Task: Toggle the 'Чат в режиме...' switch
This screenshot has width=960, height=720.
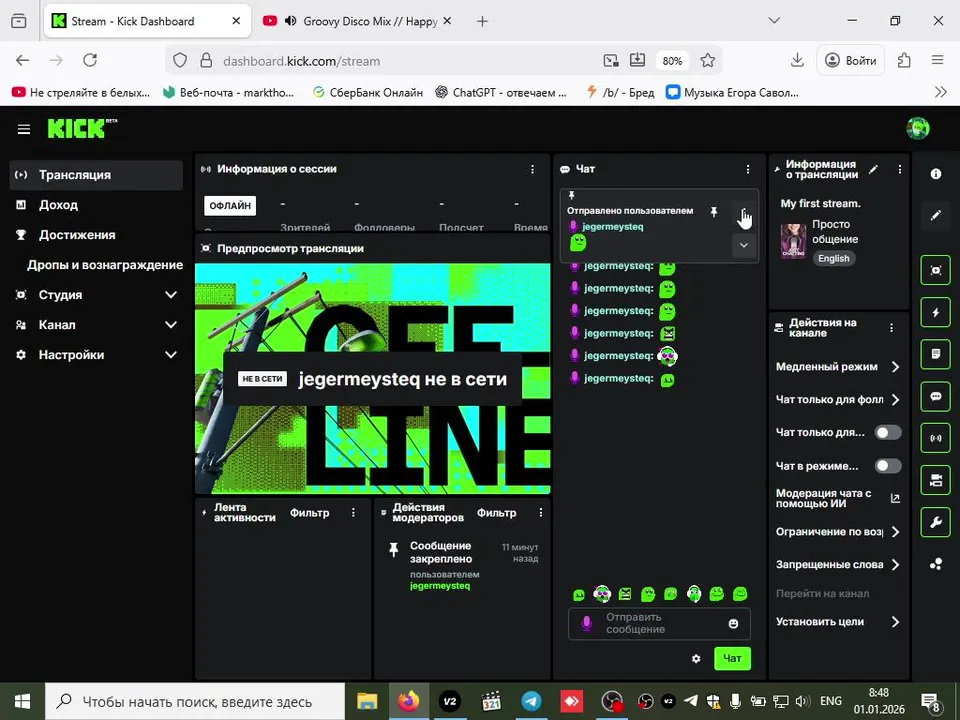Action: tap(888, 466)
